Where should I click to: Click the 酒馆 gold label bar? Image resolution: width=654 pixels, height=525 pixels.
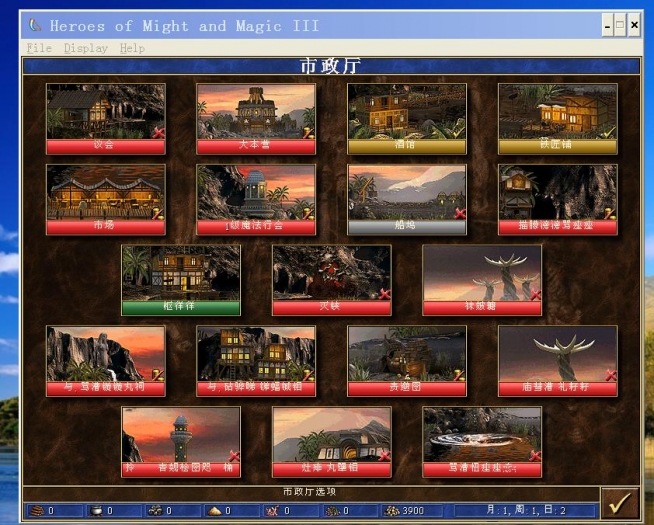coord(407,146)
